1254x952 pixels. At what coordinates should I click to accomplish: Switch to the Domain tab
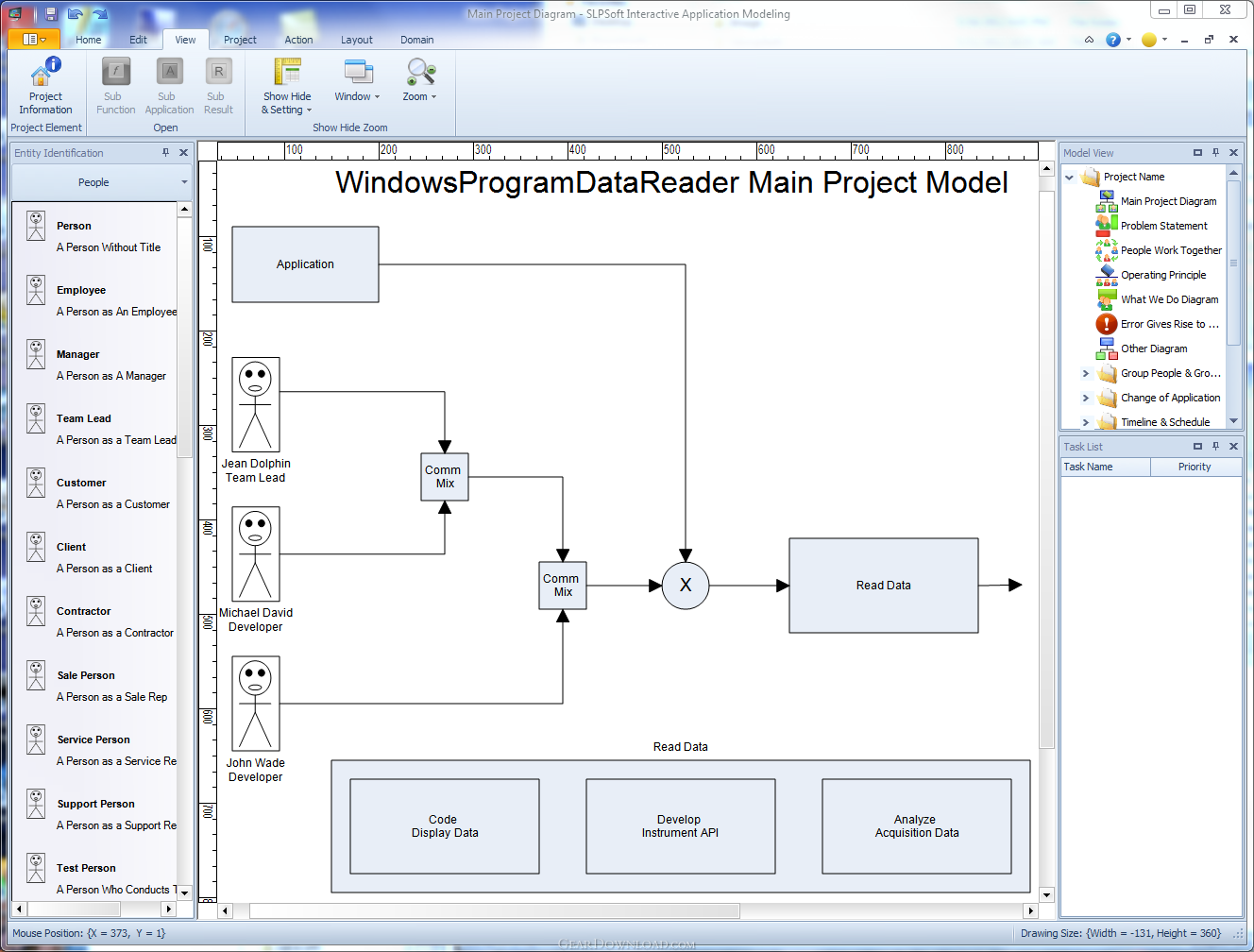[x=416, y=40]
